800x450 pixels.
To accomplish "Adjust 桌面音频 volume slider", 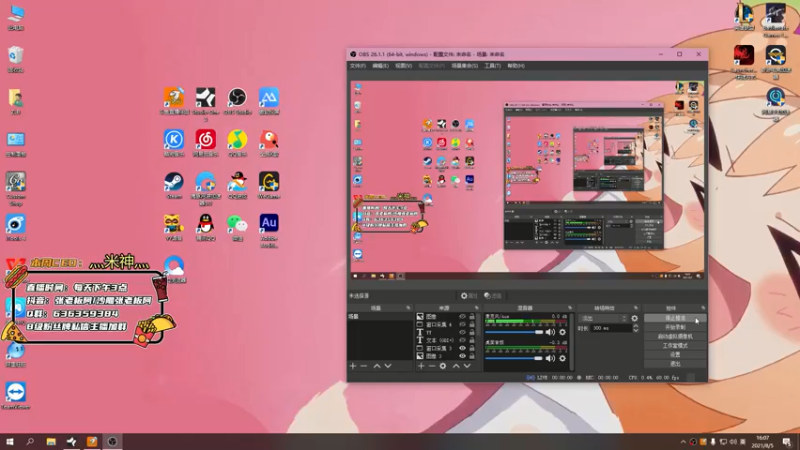I will coord(514,358).
